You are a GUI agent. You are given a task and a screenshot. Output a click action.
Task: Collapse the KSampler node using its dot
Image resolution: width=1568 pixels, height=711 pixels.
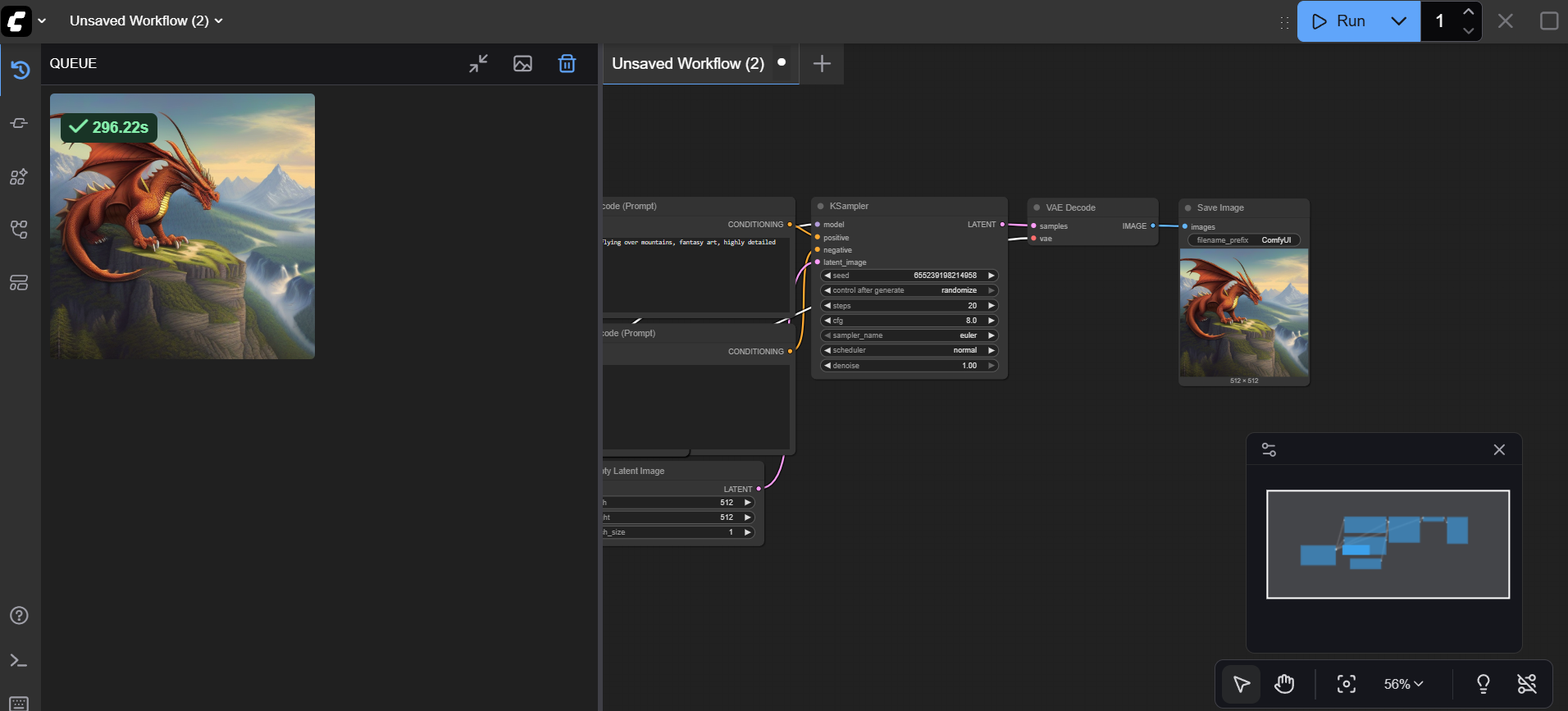pyautogui.click(x=820, y=207)
